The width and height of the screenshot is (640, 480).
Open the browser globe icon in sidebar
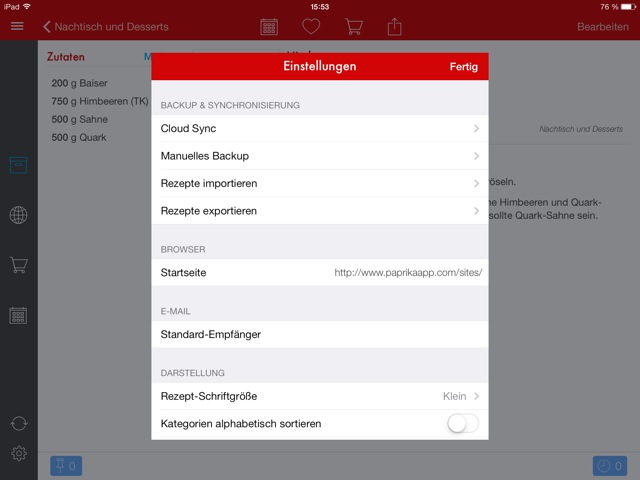point(18,215)
